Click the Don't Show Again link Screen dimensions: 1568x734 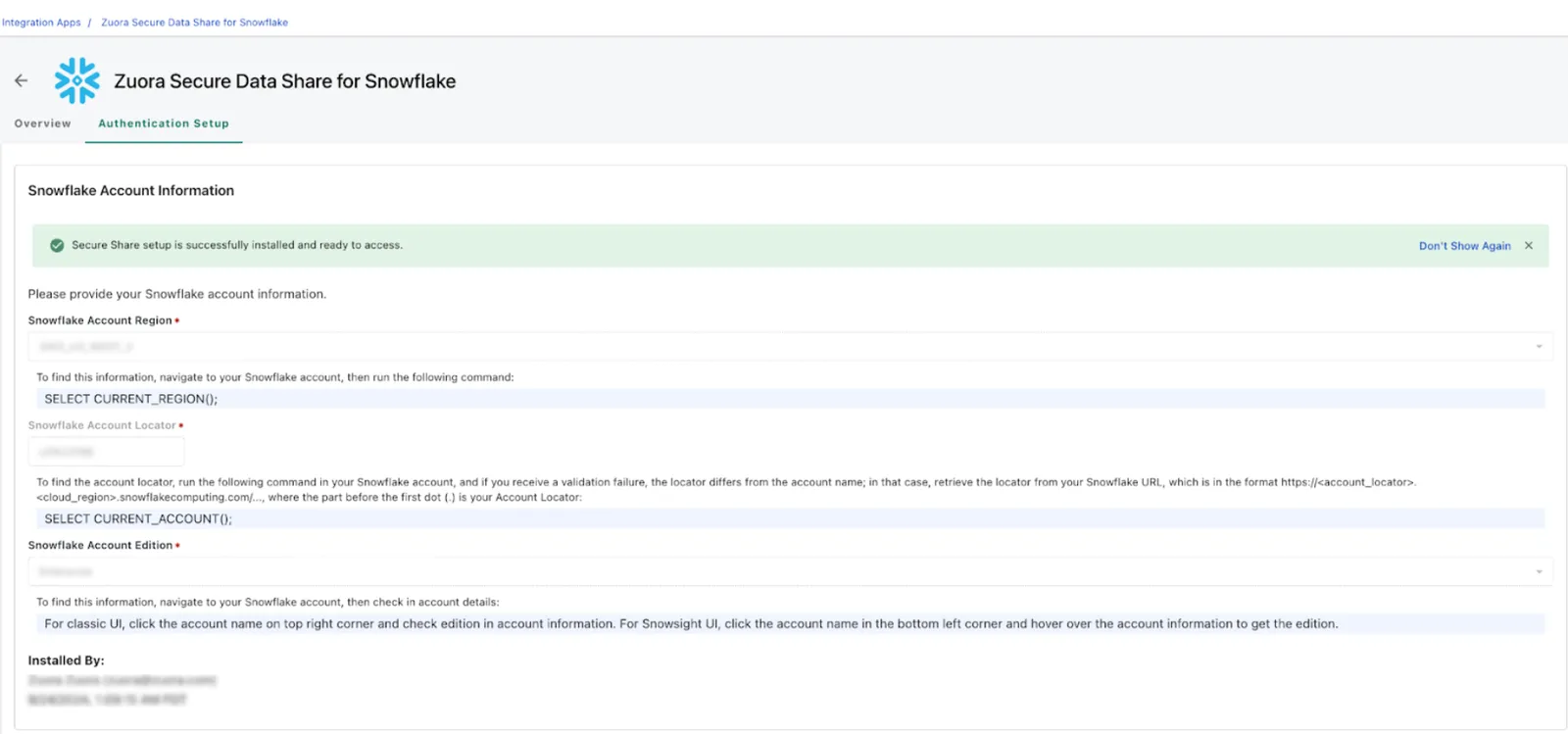tap(1465, 246)
